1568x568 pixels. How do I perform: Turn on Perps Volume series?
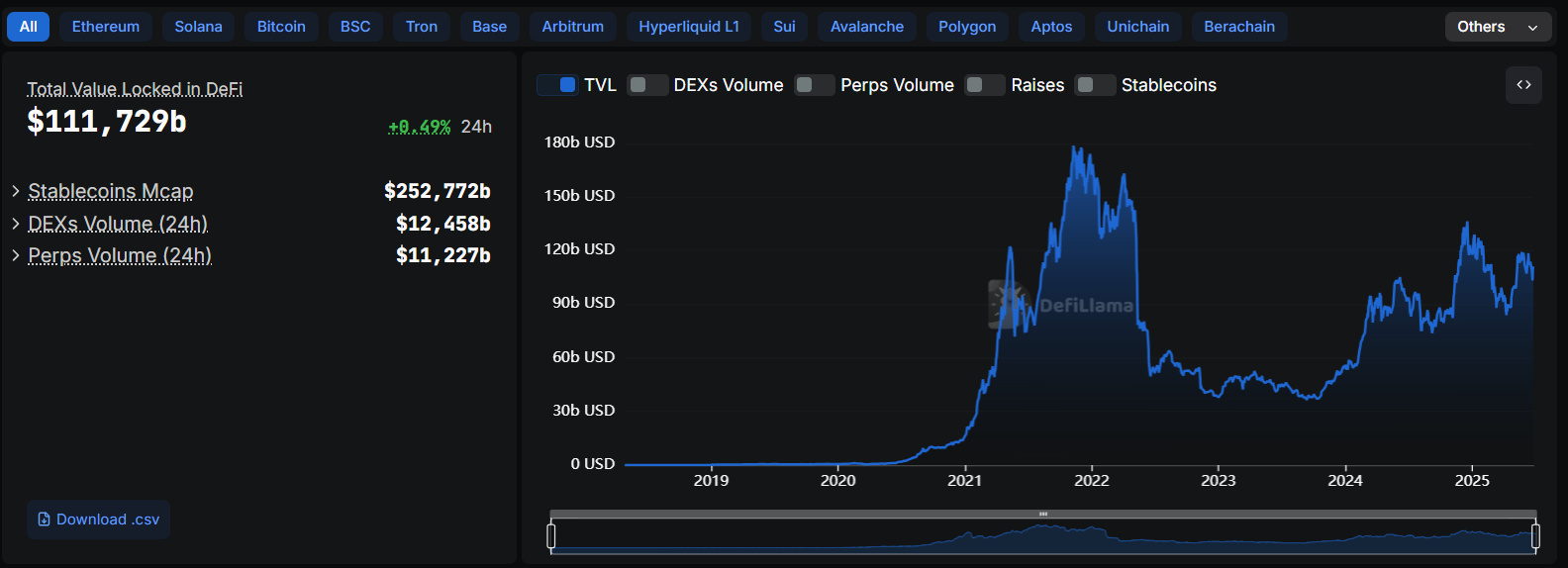pyautogui.click(x=815, y=85)
